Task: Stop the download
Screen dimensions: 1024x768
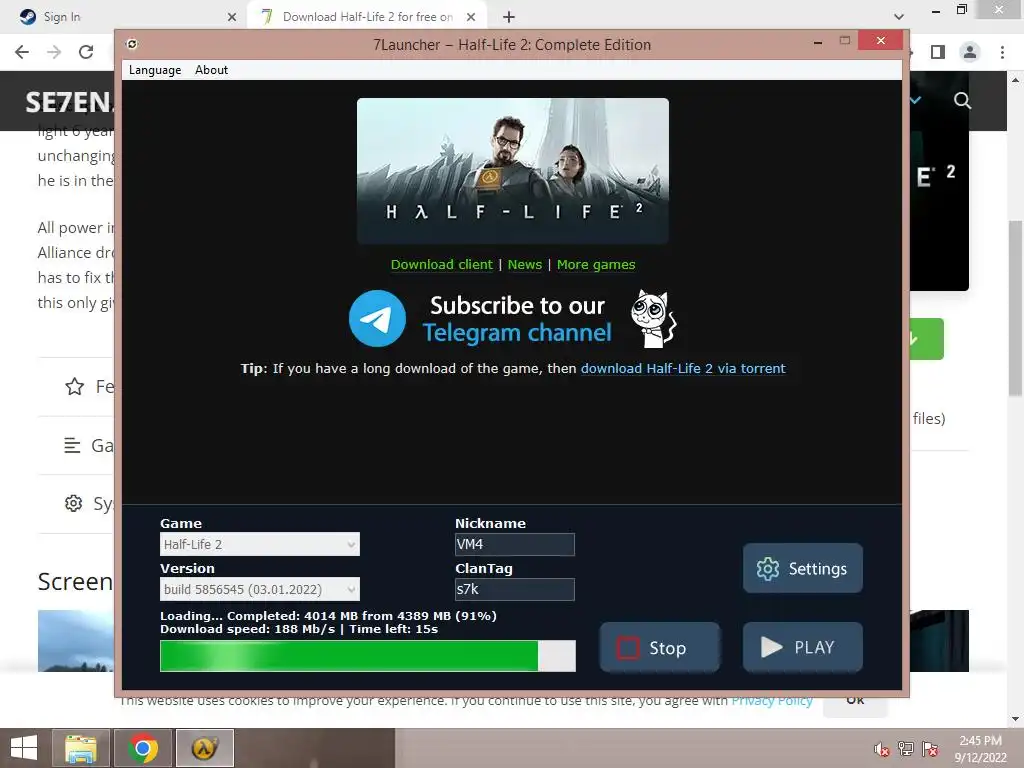Action: (x=660, y=647)
